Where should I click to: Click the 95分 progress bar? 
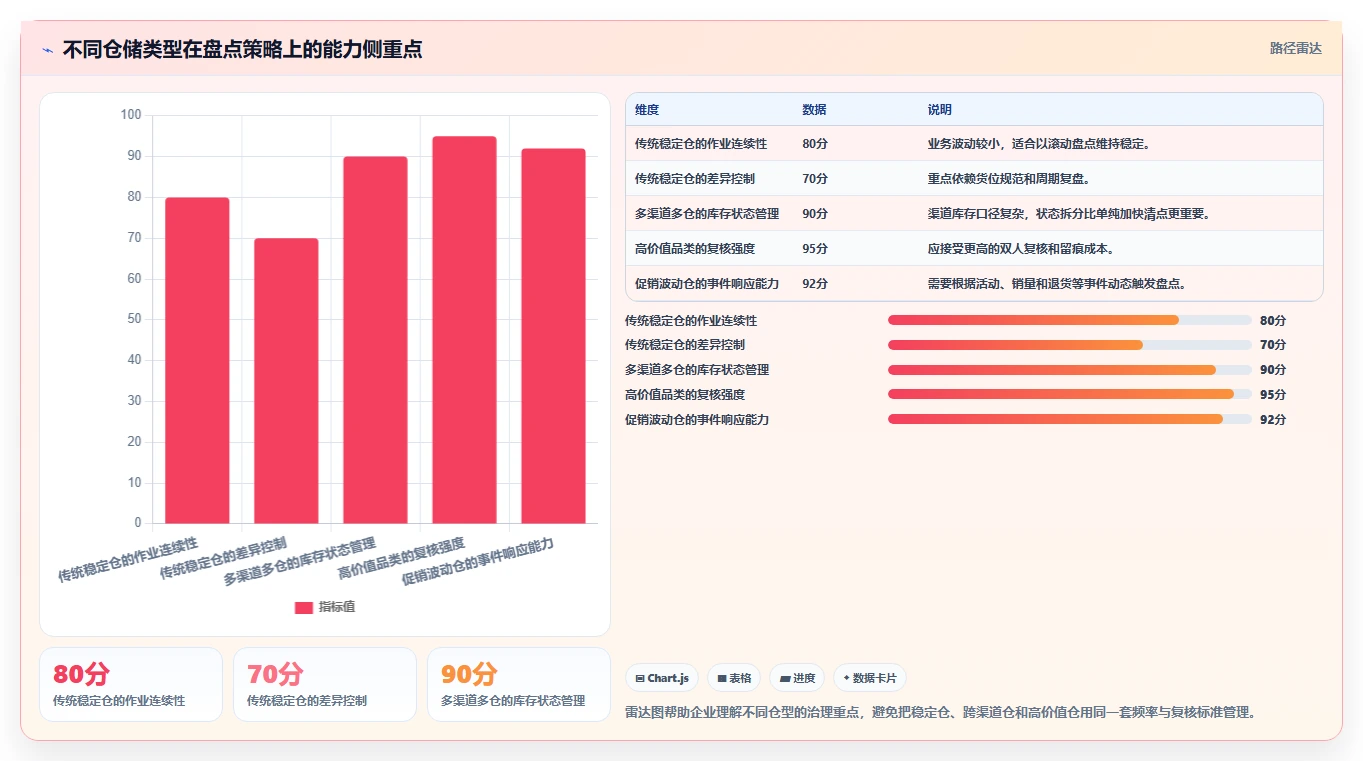coord(1070,394)
